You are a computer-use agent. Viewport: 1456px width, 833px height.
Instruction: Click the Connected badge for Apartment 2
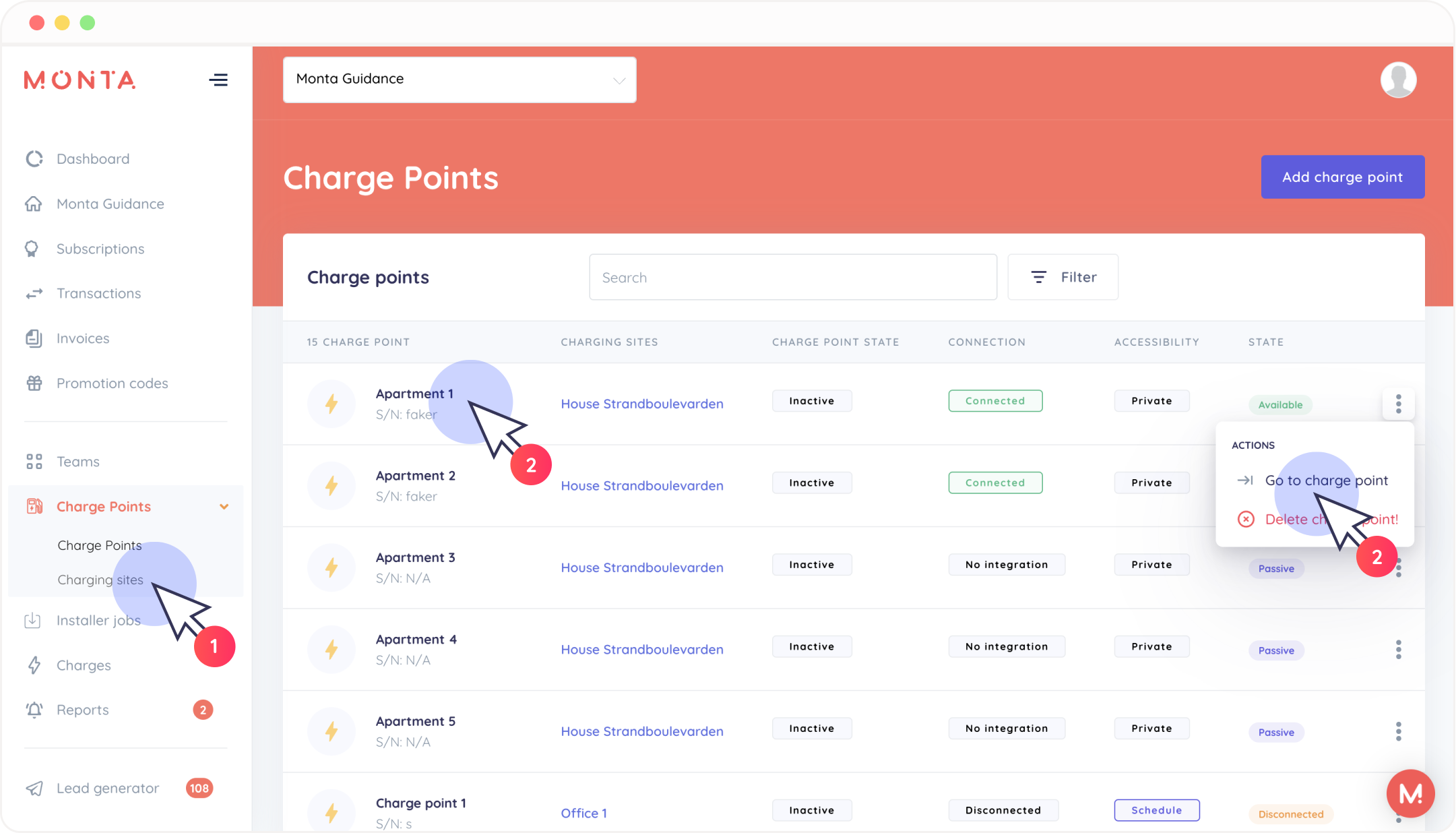(995, 483)
